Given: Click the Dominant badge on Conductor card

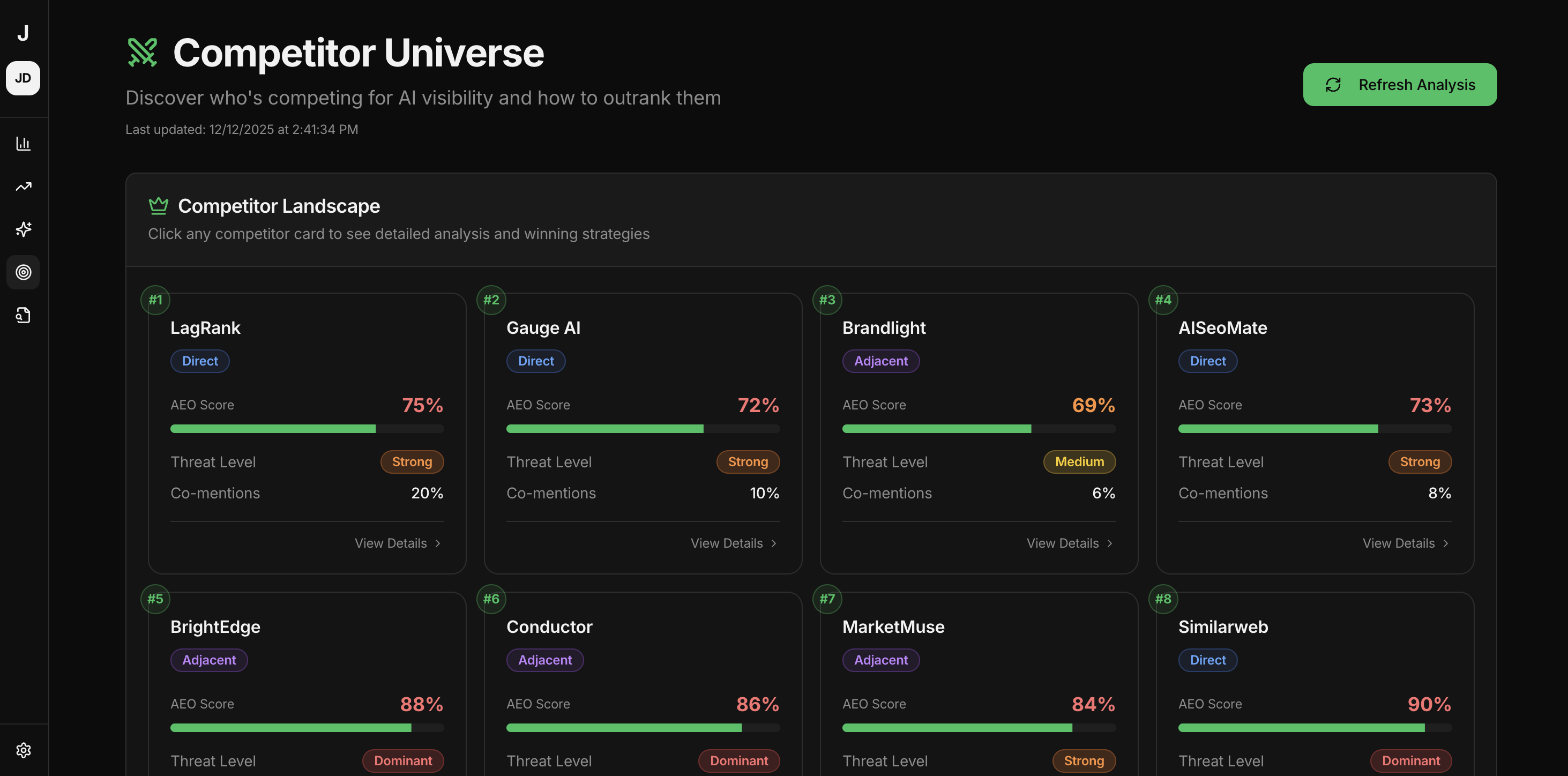Looking at the screenshot, I should [738, 760].
